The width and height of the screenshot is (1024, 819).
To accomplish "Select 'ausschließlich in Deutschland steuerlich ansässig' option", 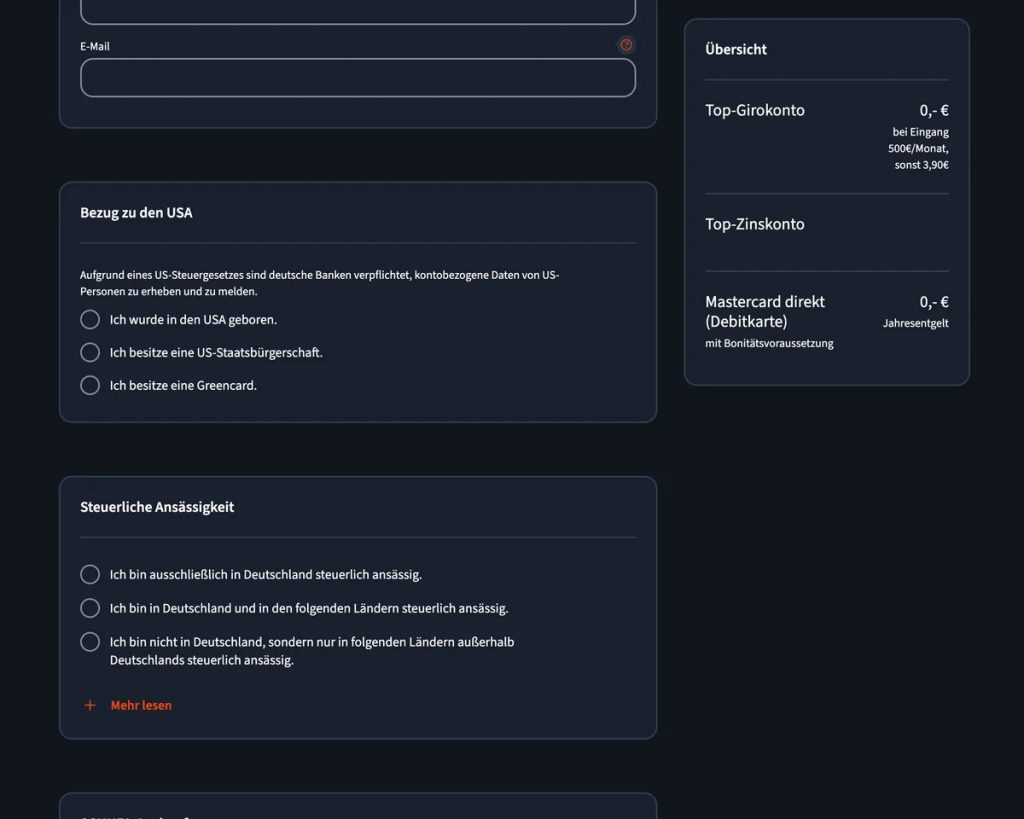I will pyautogui.click(x=90, y=575).
